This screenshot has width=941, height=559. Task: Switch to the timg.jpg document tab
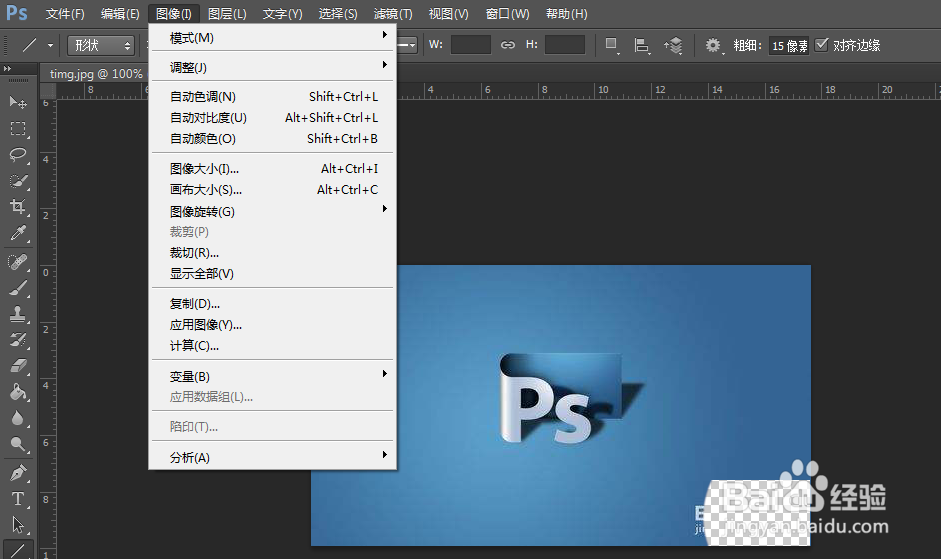(95, 74)
